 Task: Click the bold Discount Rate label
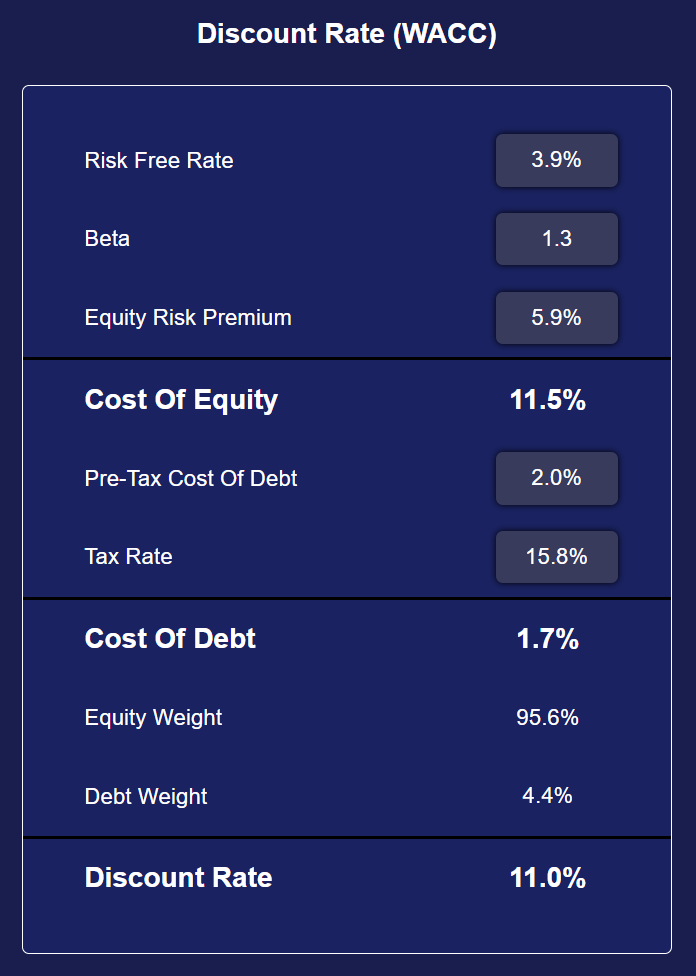coord(179,878)
